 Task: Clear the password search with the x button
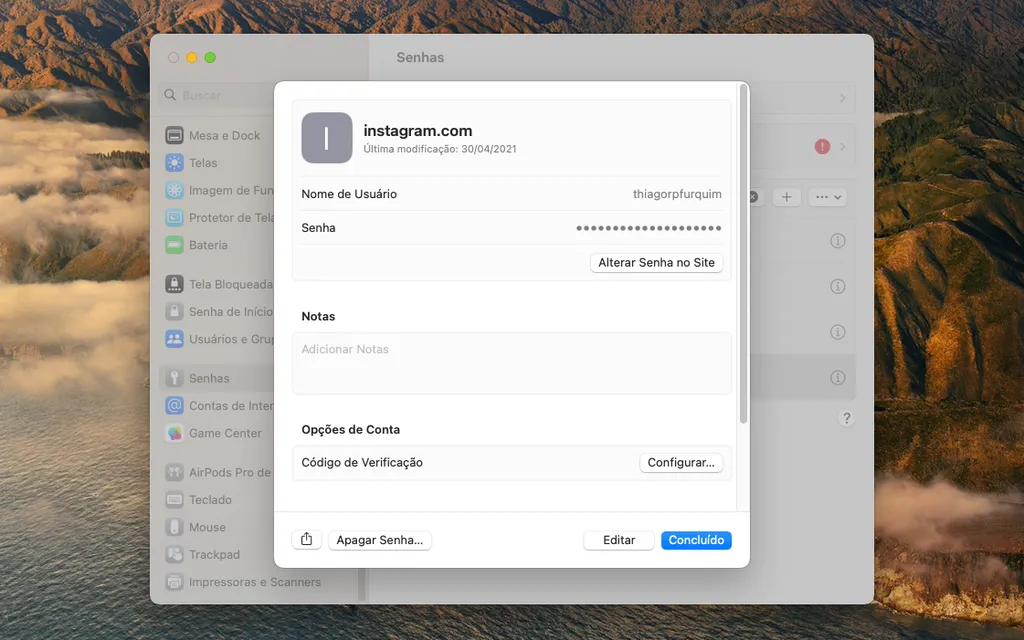click(x=754, y=197)
